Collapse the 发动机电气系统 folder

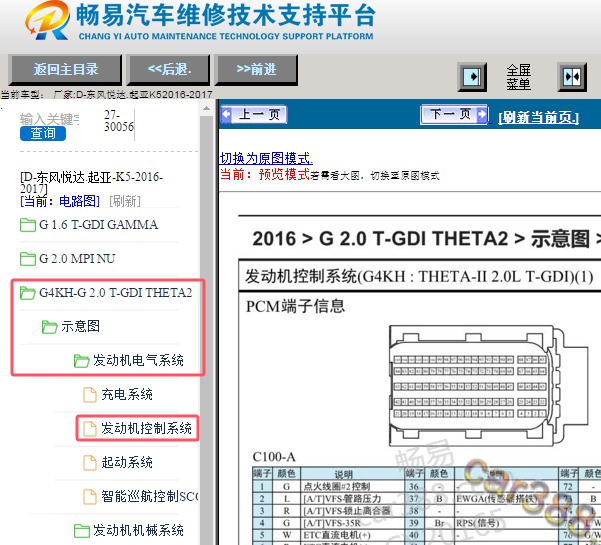pos(138,360)
